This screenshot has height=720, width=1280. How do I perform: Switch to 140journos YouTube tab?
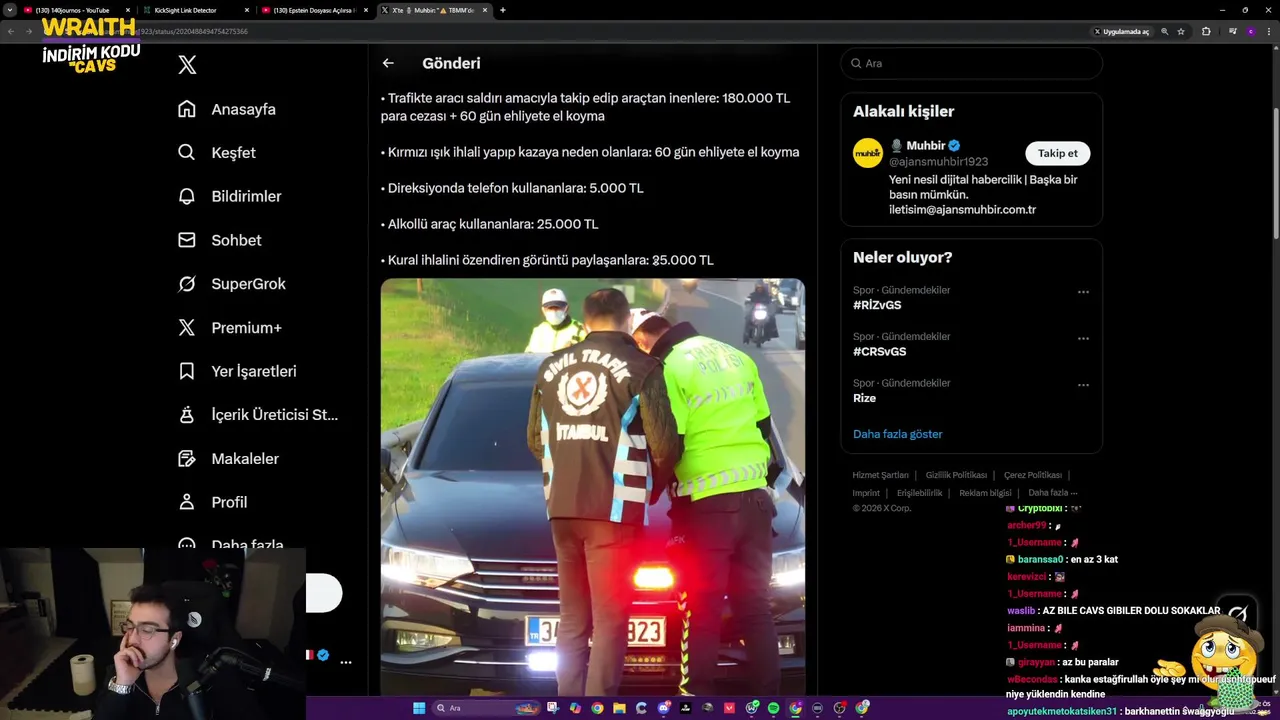(x=75, y=10)
